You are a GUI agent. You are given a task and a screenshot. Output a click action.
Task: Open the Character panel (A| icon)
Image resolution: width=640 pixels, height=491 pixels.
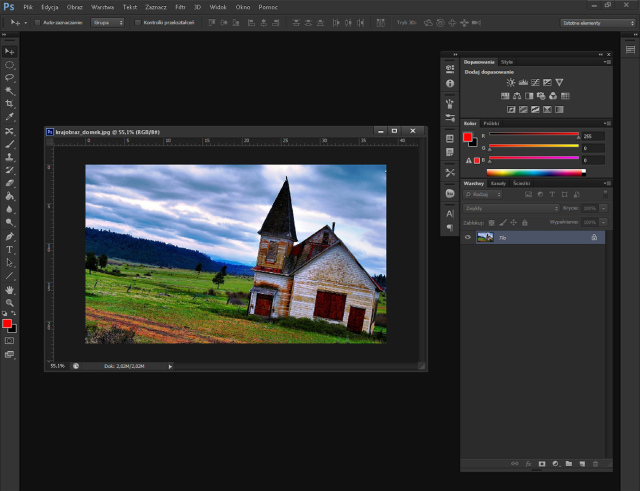tap(450, 213)
